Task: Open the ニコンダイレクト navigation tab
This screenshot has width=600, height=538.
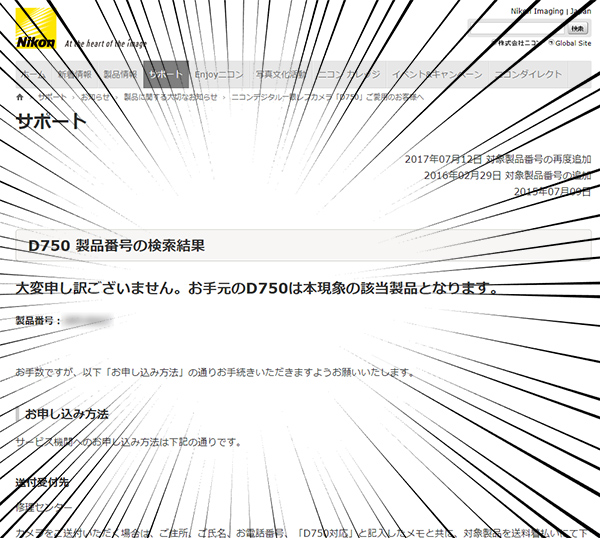Action: pos(528,74)
